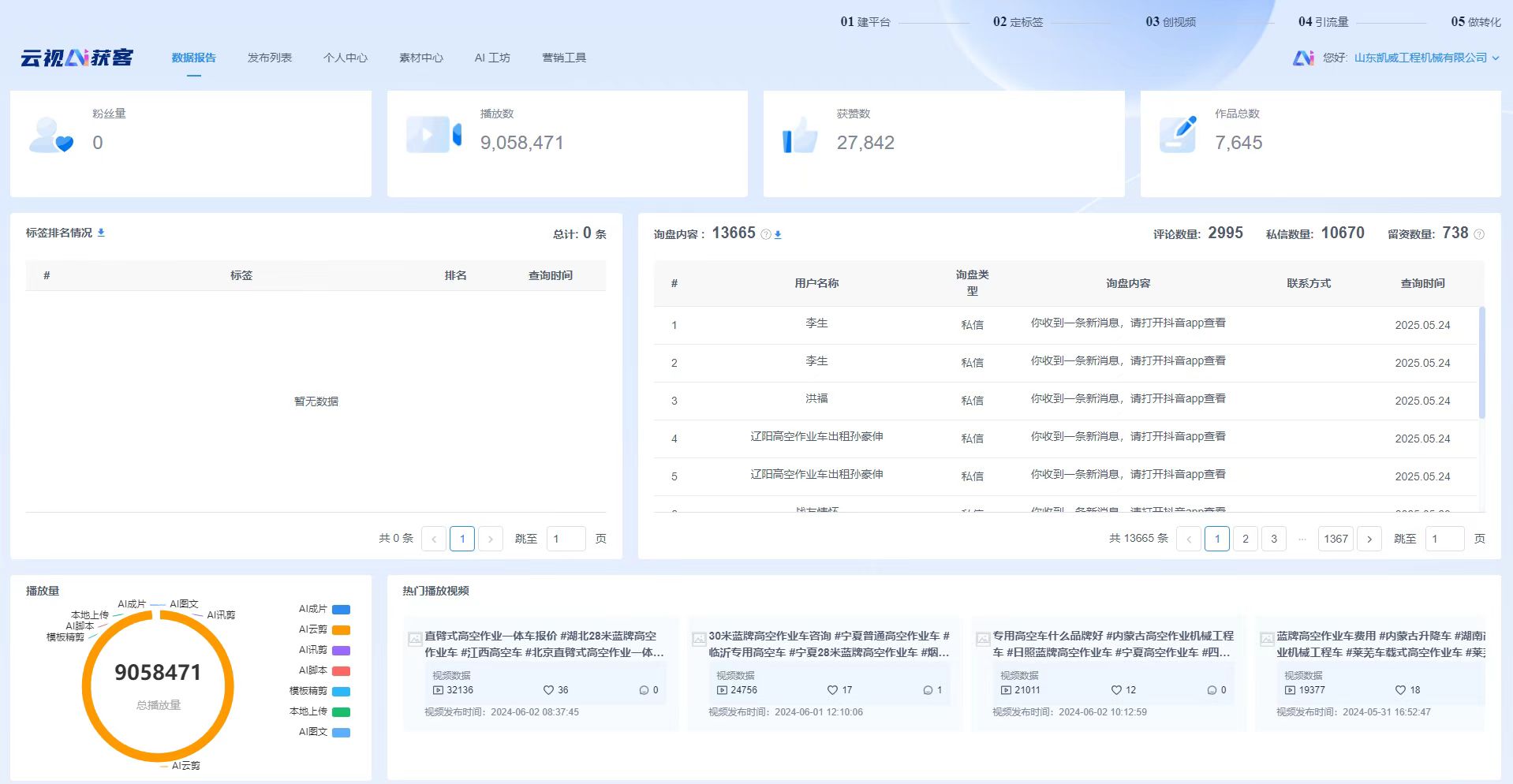Open the 发布列表 tab
This screenshot has width=1513, height=784.
click(x=270, y=58)
